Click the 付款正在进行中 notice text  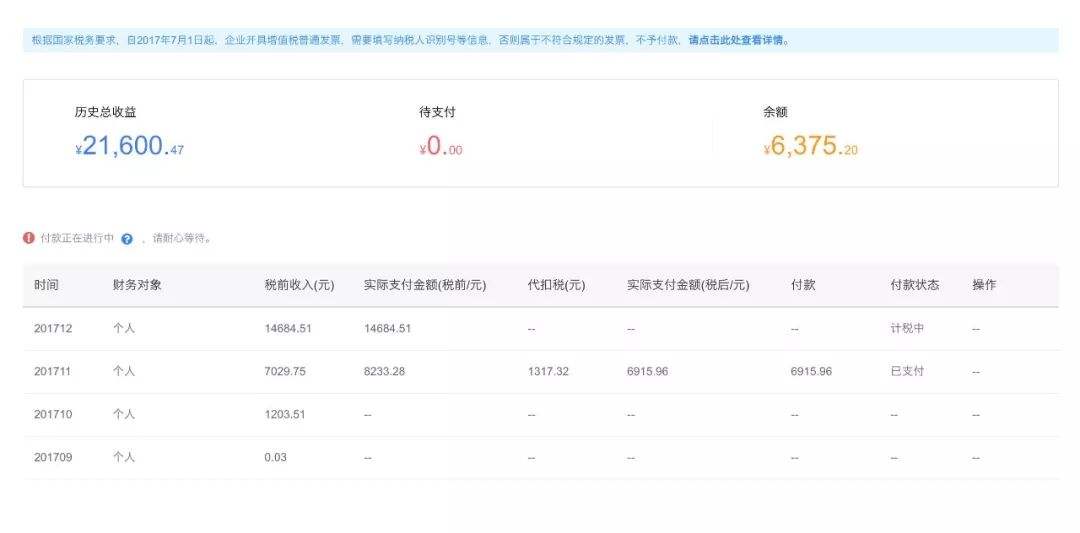(77, 238)
